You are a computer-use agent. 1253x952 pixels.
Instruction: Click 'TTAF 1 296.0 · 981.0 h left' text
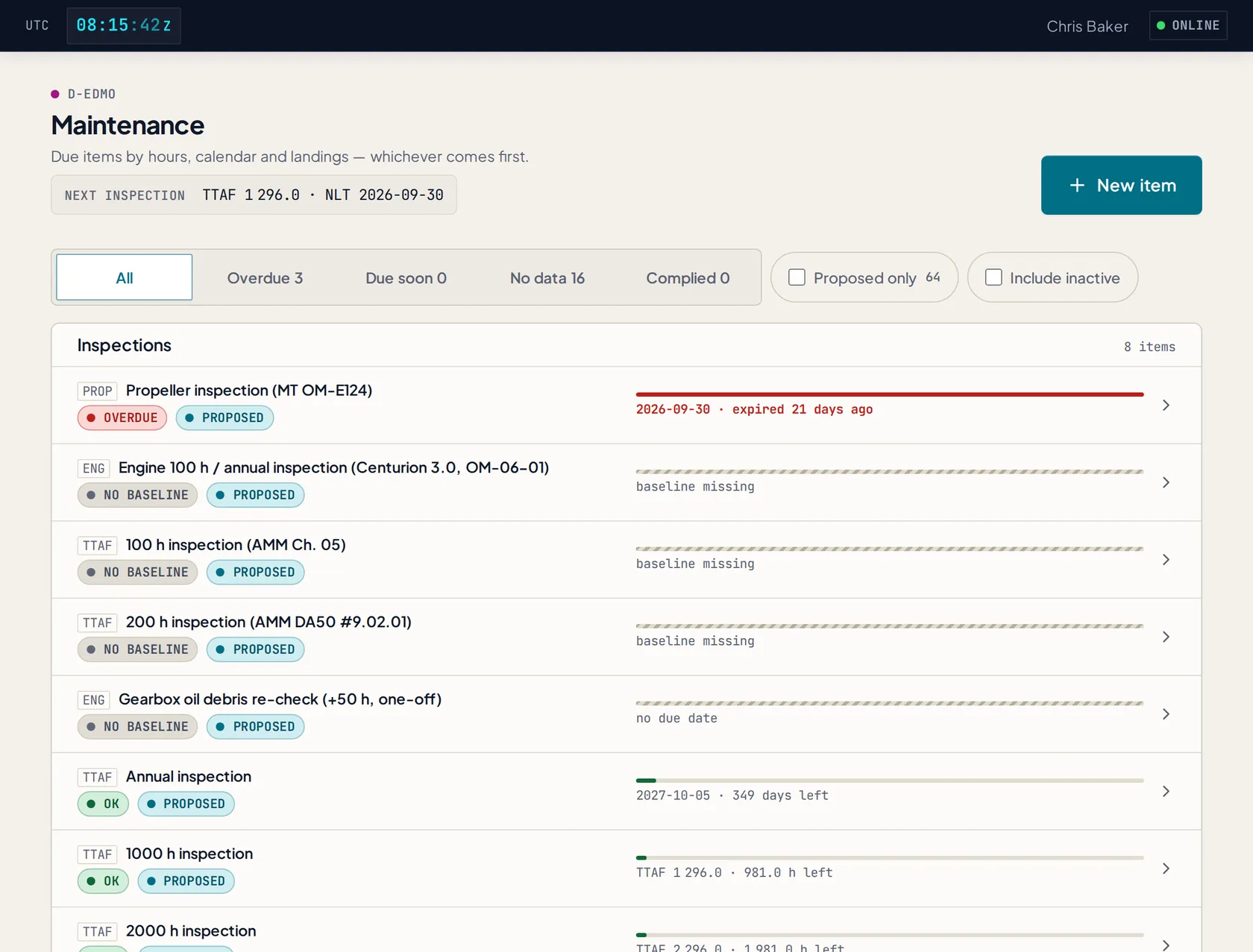[734, 873]
